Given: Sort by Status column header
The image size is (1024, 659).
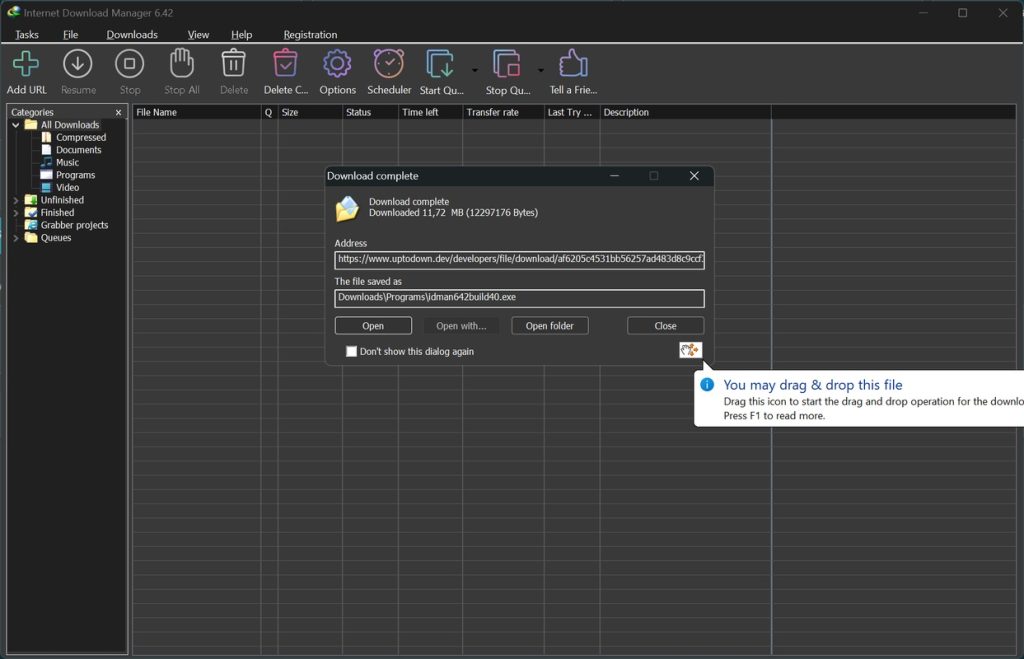Looking at the screenshot, I should [x=370, y=112].
